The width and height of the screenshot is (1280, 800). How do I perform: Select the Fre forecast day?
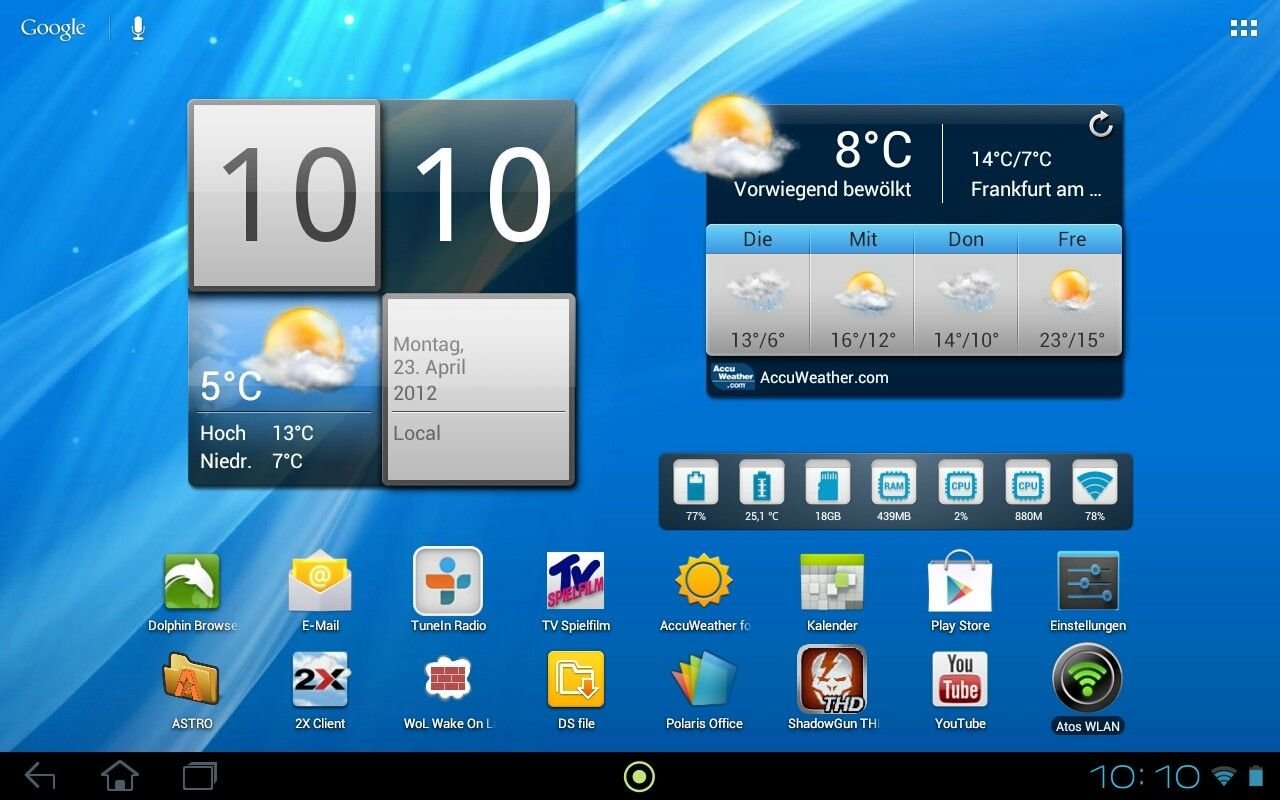1070,290
